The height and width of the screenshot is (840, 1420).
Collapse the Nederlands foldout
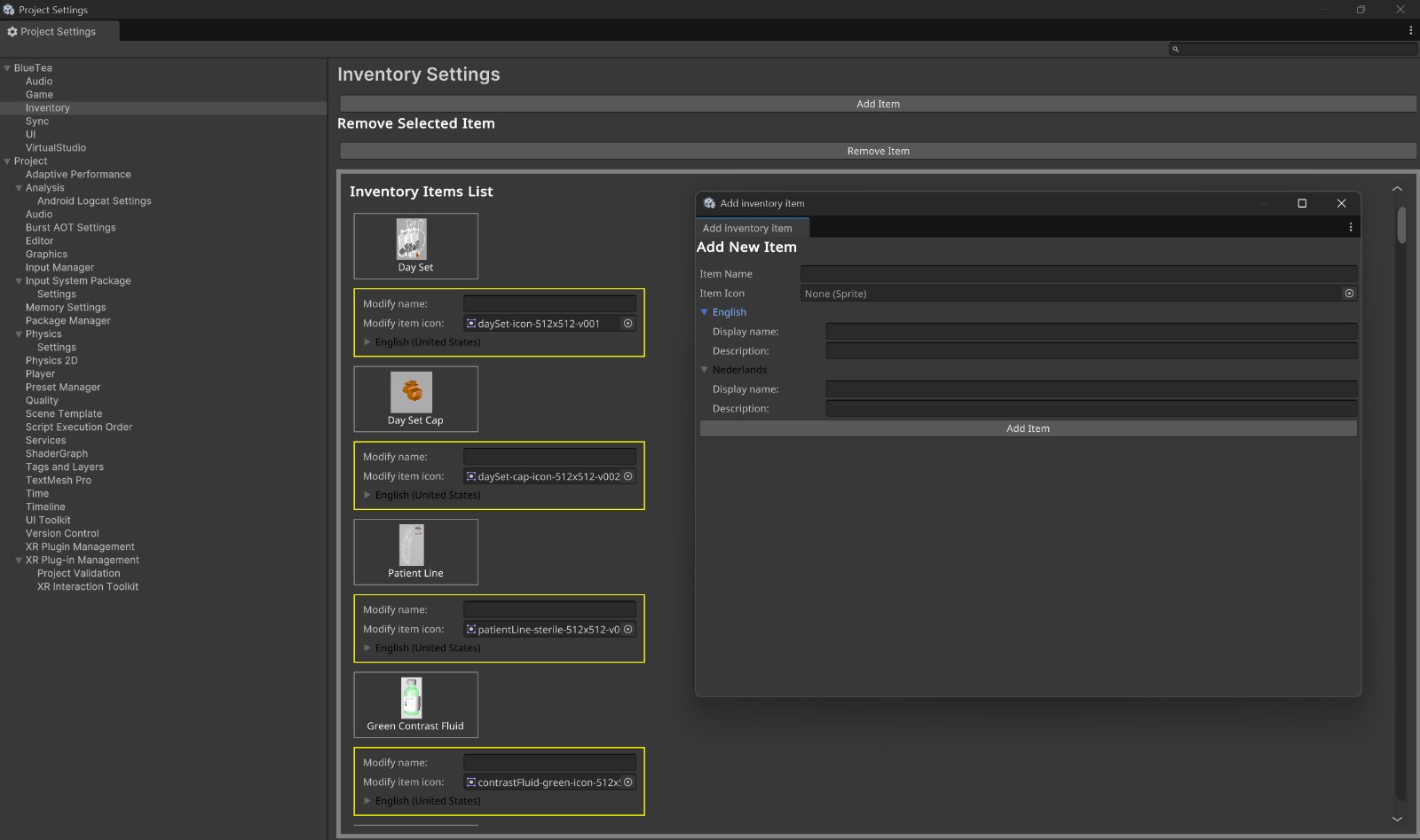point(705,370)
